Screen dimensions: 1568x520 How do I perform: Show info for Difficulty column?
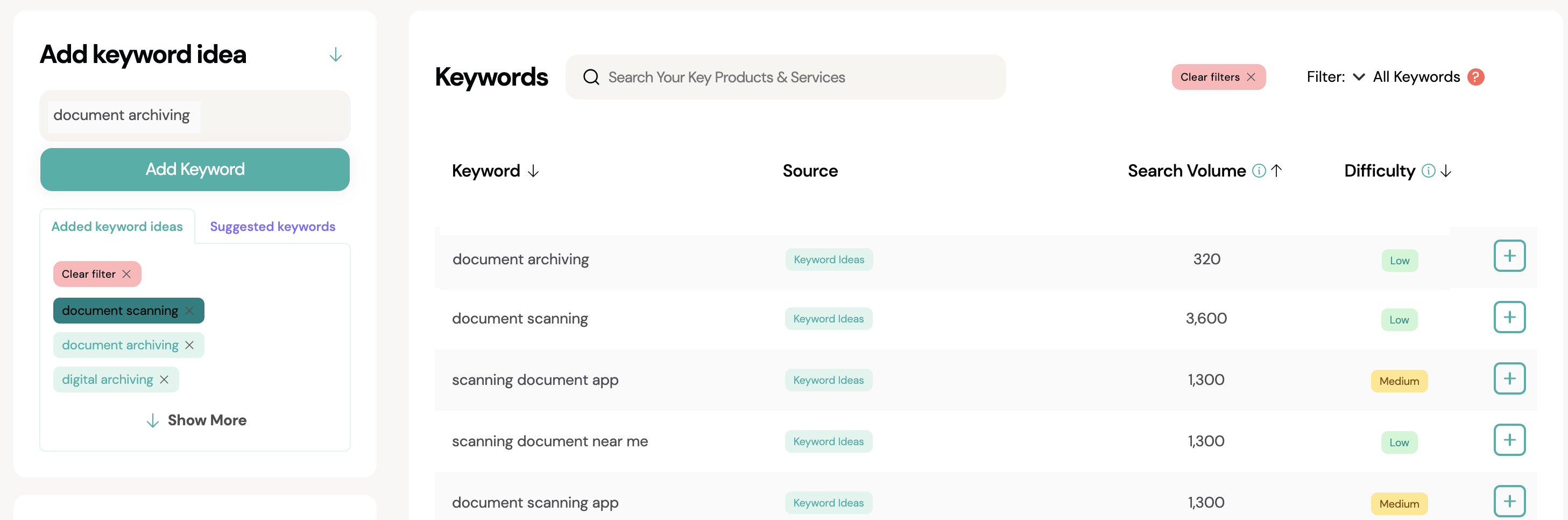(x=1428, y=171)
